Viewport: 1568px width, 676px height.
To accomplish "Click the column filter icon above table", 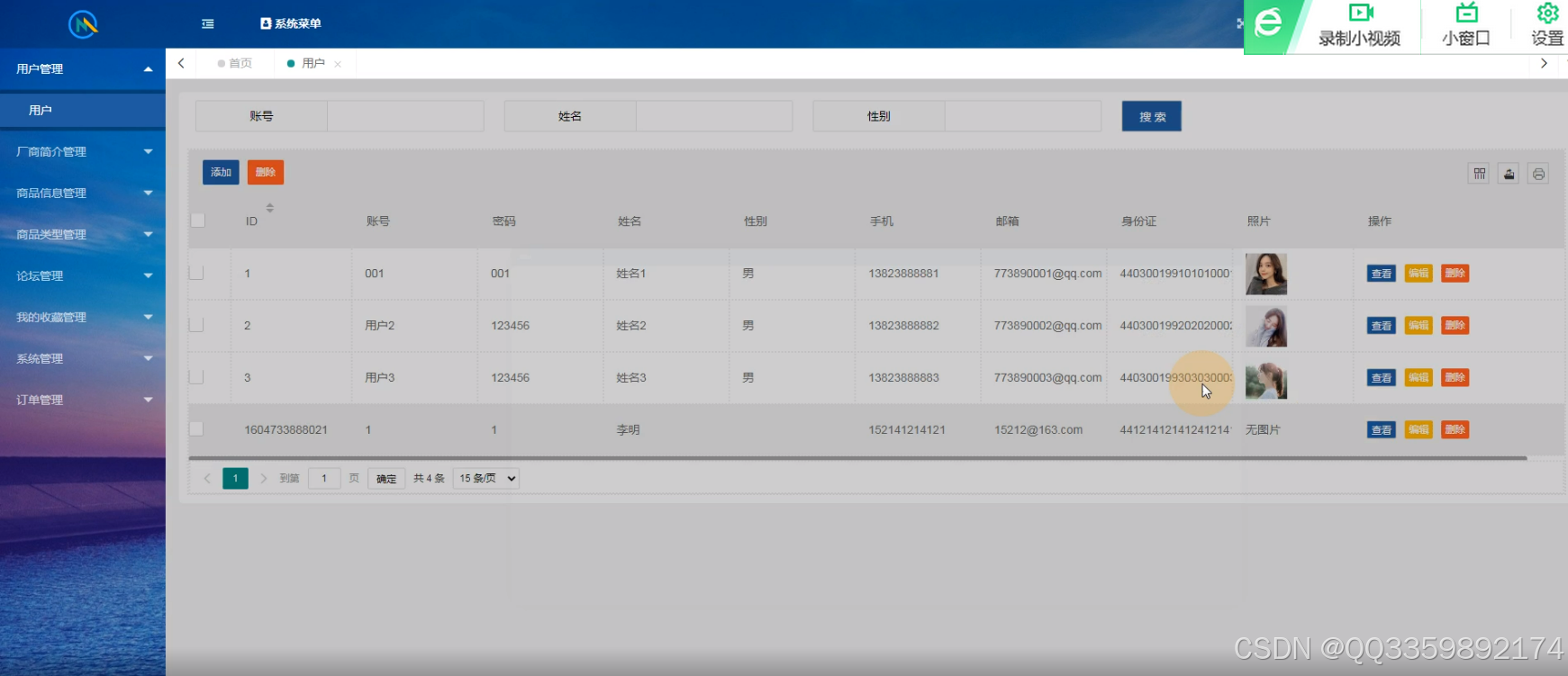I will pos(1479,174).
